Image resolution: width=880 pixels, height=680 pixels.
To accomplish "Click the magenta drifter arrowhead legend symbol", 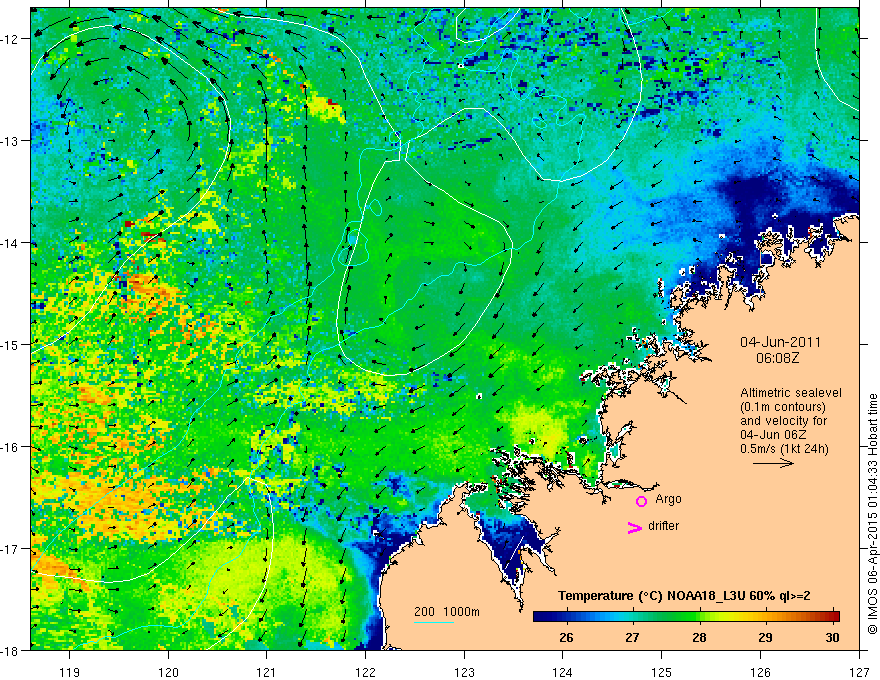I will (635, 527).
